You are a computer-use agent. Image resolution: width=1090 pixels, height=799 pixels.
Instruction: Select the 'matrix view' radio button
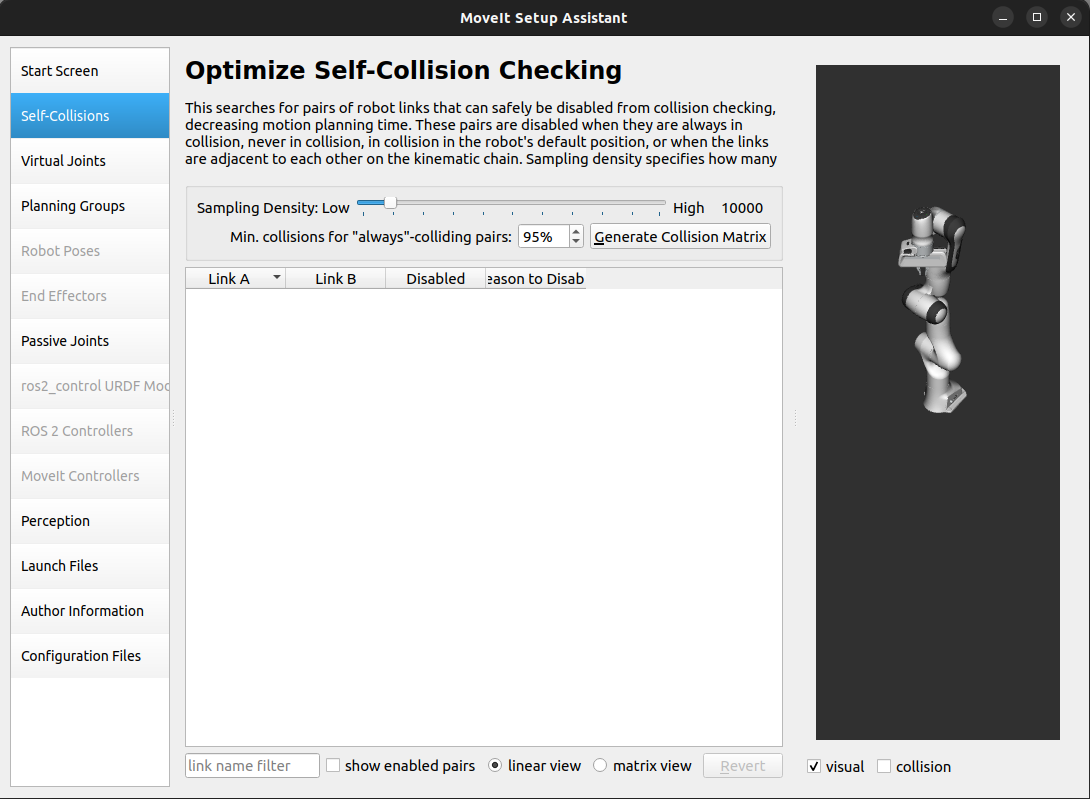(x=599, y=765)
